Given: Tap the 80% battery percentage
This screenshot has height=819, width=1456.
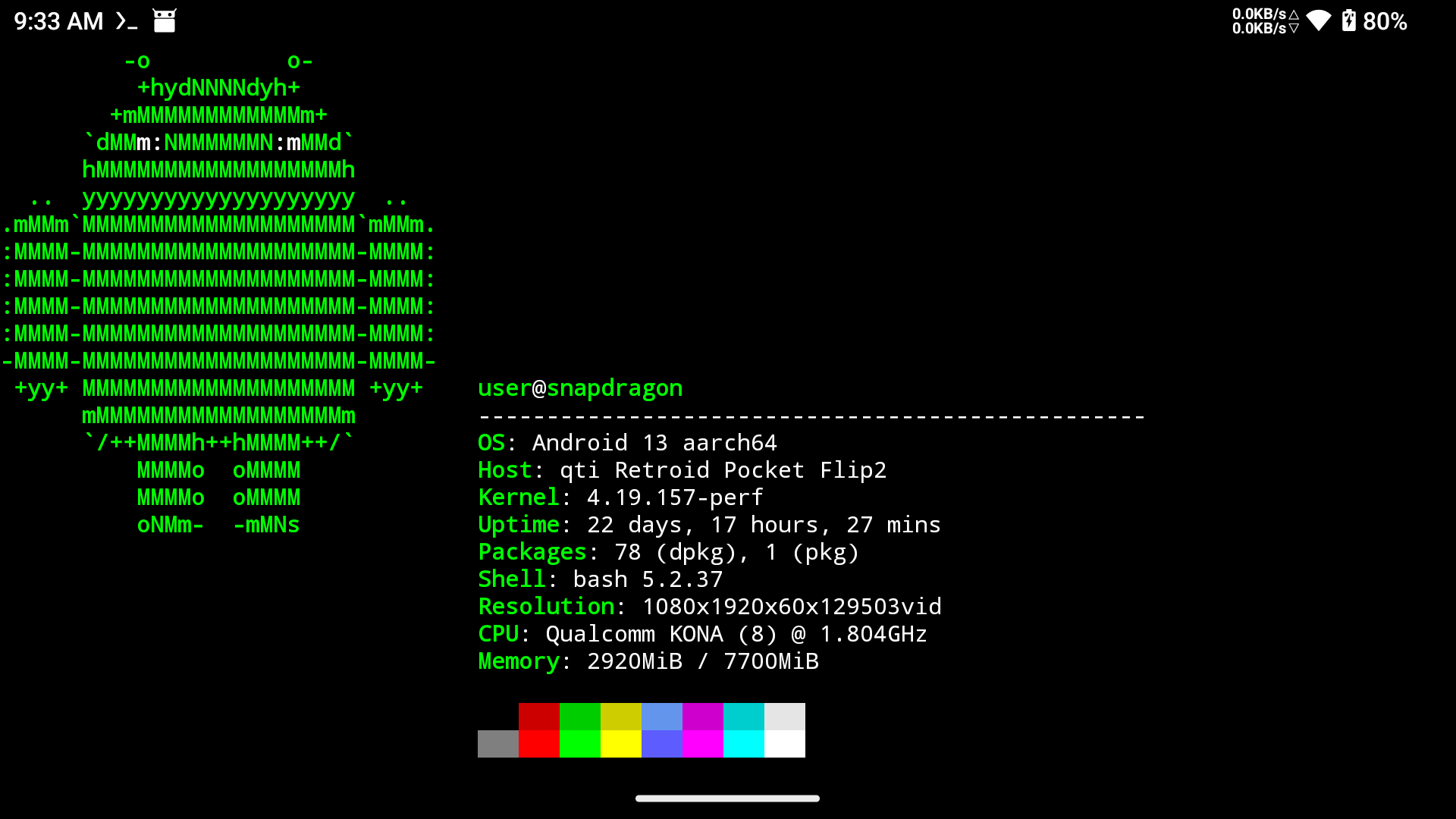Looking at the screenshot, I should pyautogui.click(x=1385, y=21).
